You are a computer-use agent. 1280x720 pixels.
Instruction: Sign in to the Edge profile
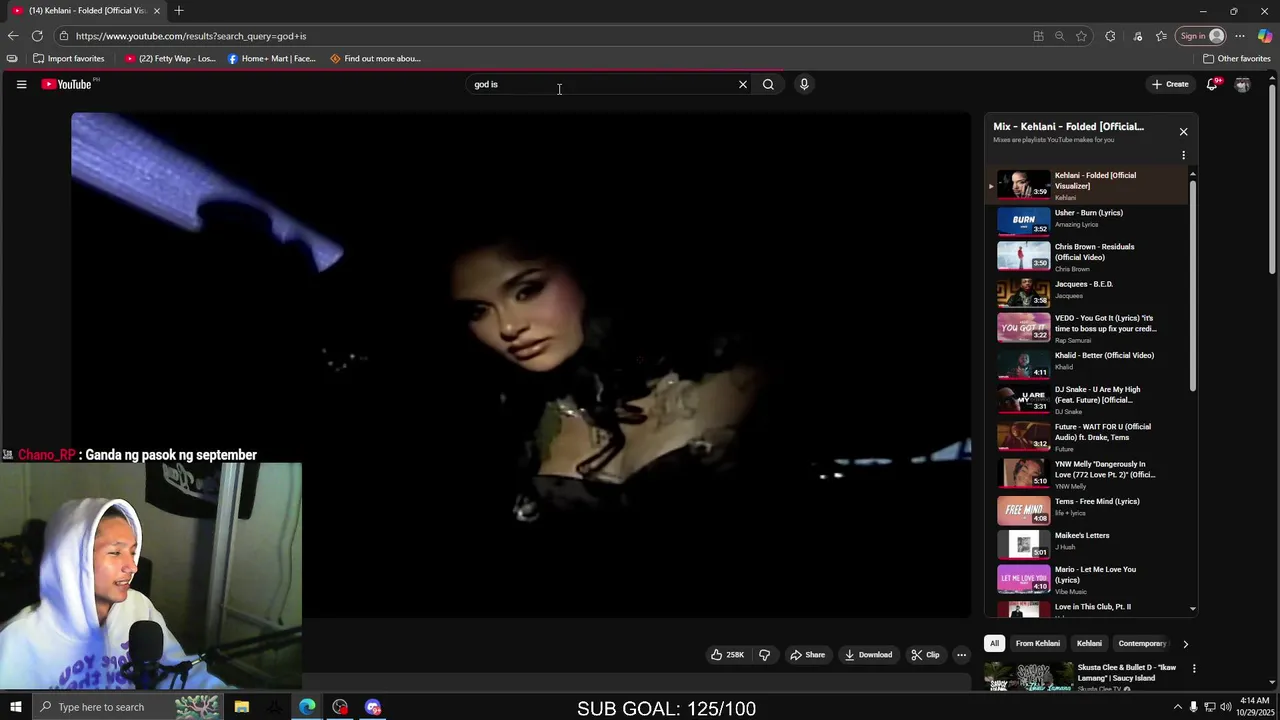[1201, 36]
